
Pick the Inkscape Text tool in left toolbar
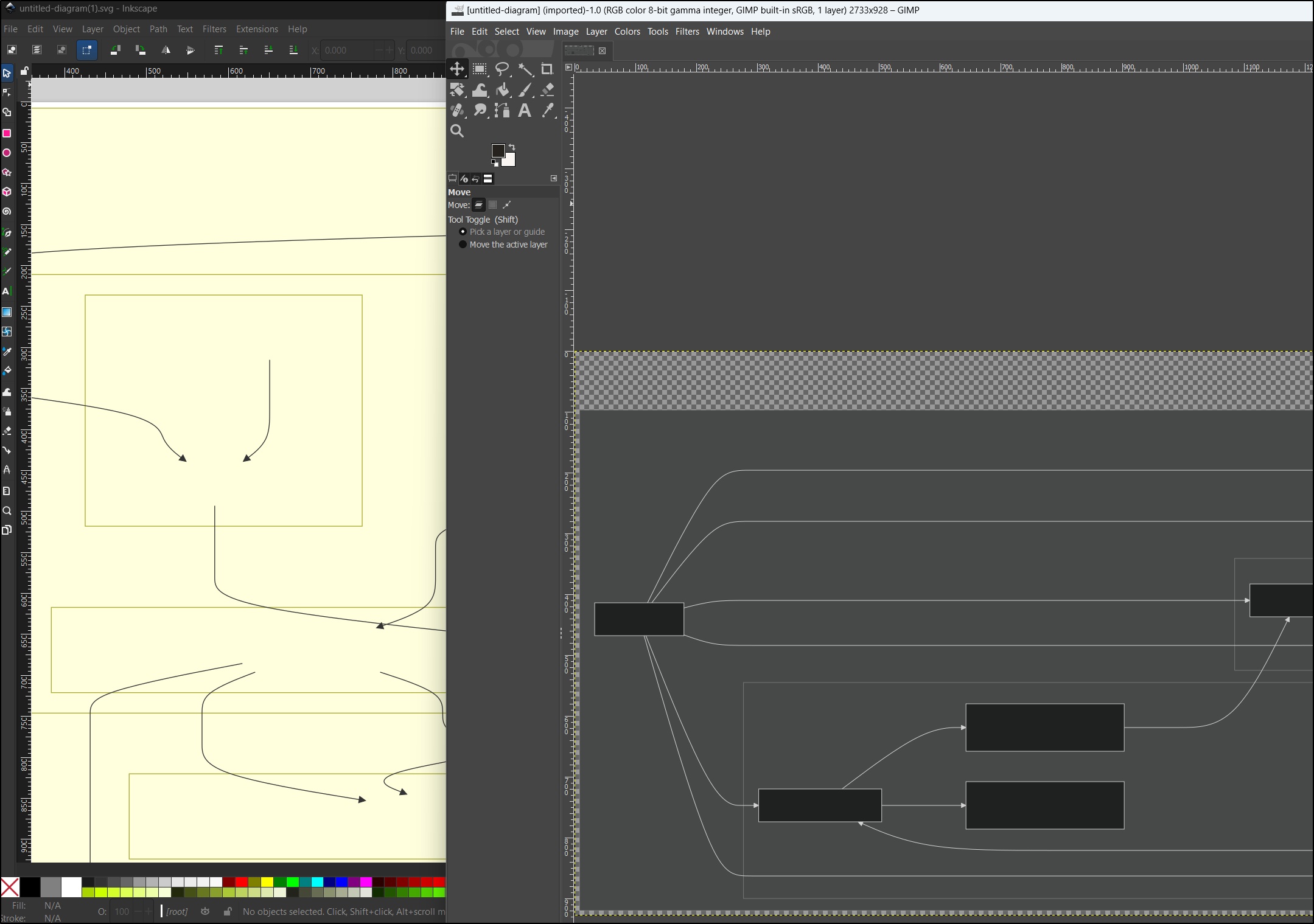pos(7,291)
